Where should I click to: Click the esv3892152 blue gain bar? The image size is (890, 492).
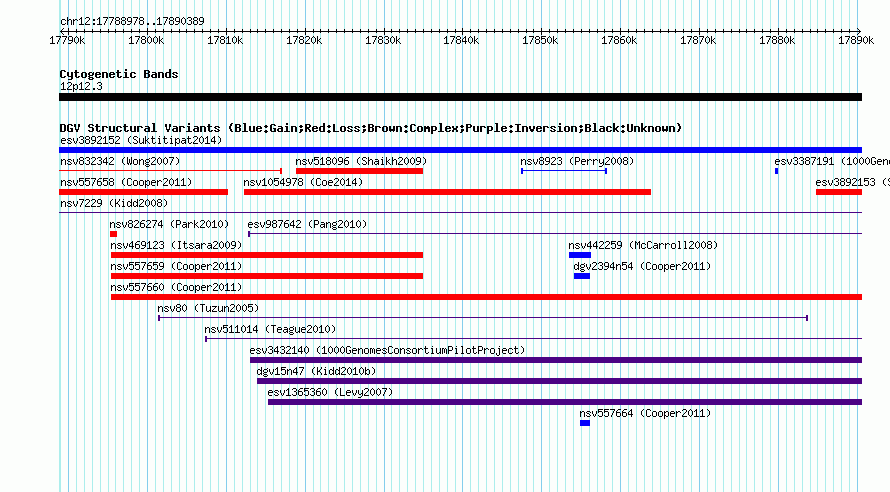pos(460,150)
